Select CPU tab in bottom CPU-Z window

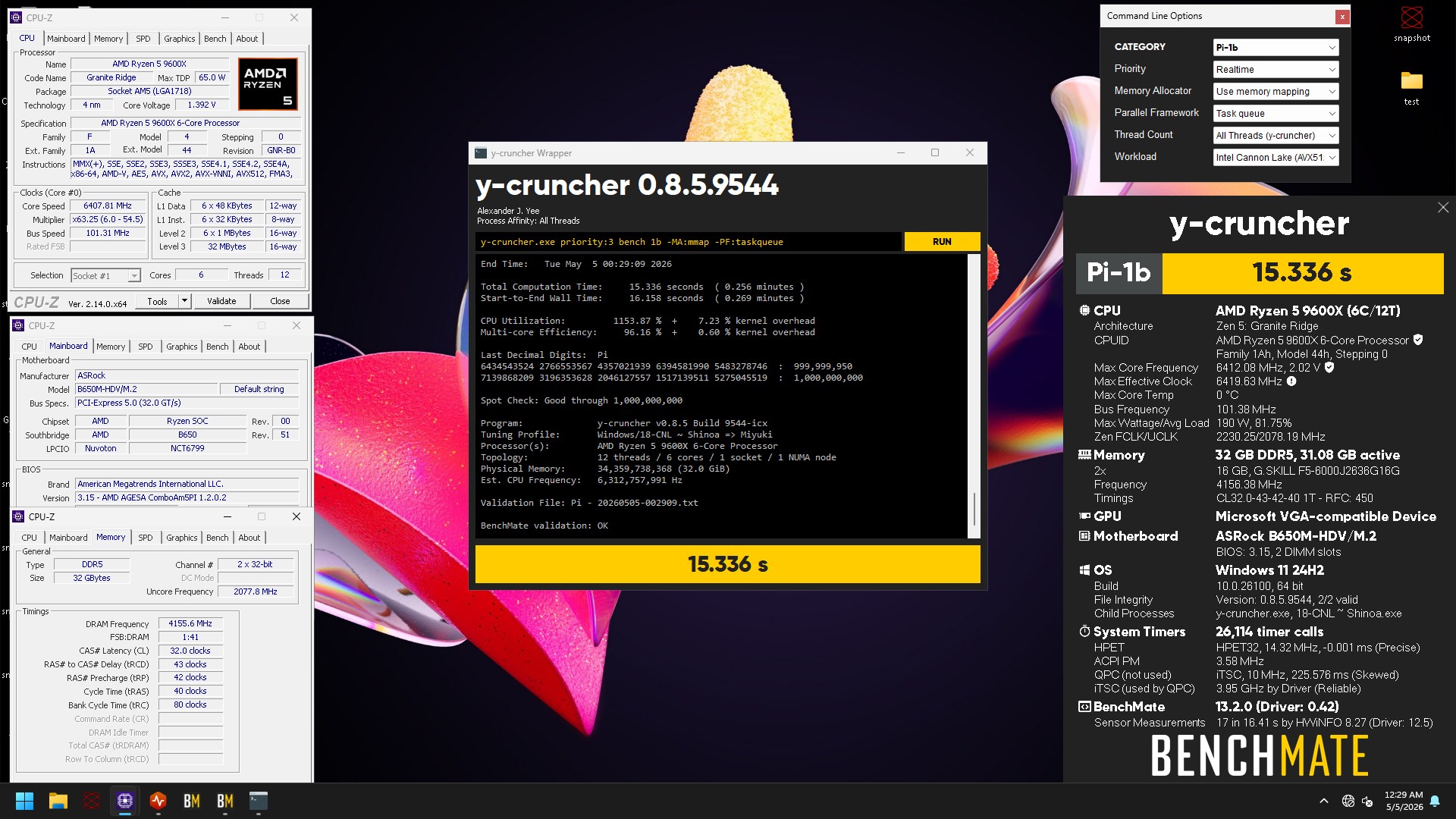tap(30, 538)
